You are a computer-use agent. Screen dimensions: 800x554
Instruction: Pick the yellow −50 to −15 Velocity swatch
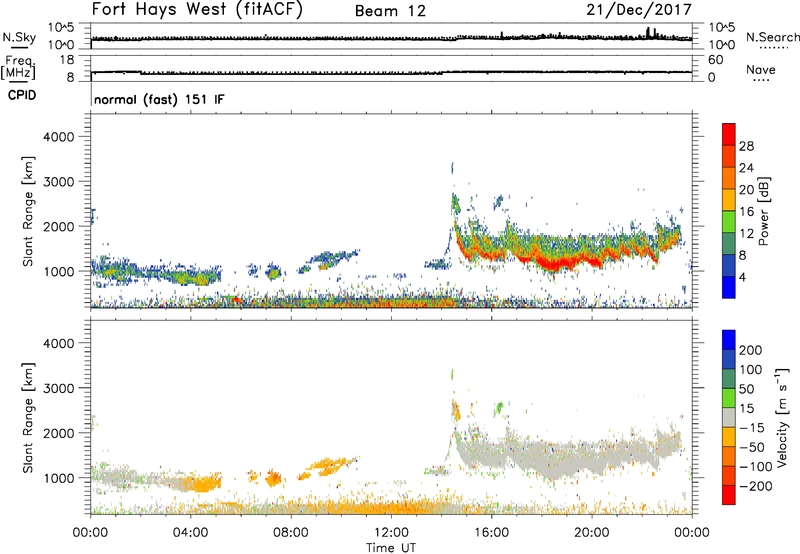pyautogui.click(x=729, y=437)
